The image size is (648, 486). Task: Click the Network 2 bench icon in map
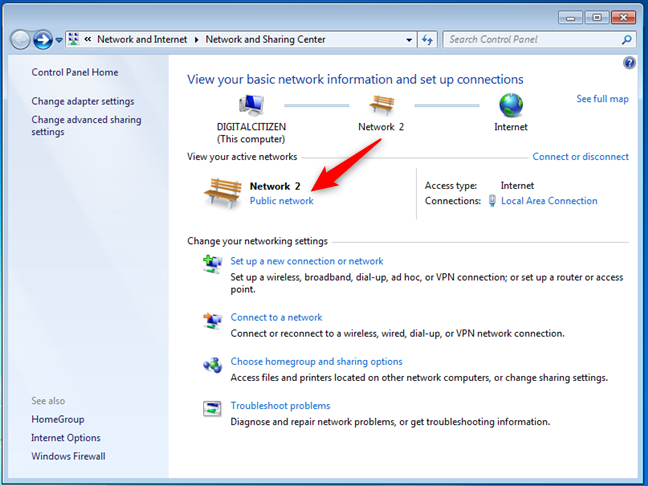381,105
